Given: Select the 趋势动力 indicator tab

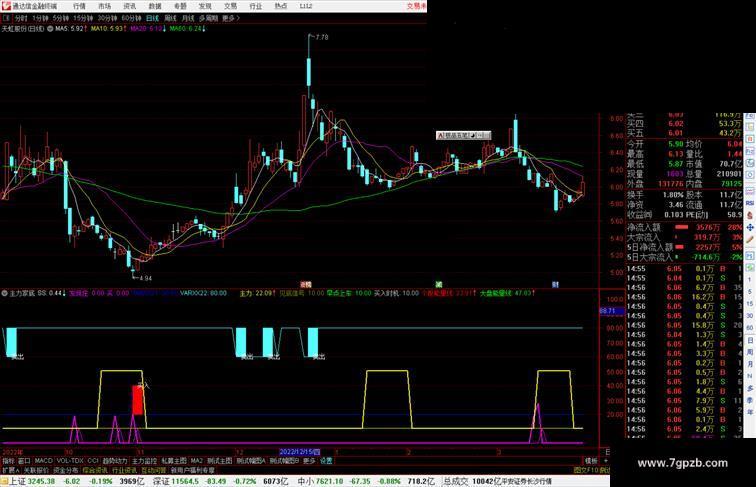Looking at the screenshot, I should [x=115, y=461].
